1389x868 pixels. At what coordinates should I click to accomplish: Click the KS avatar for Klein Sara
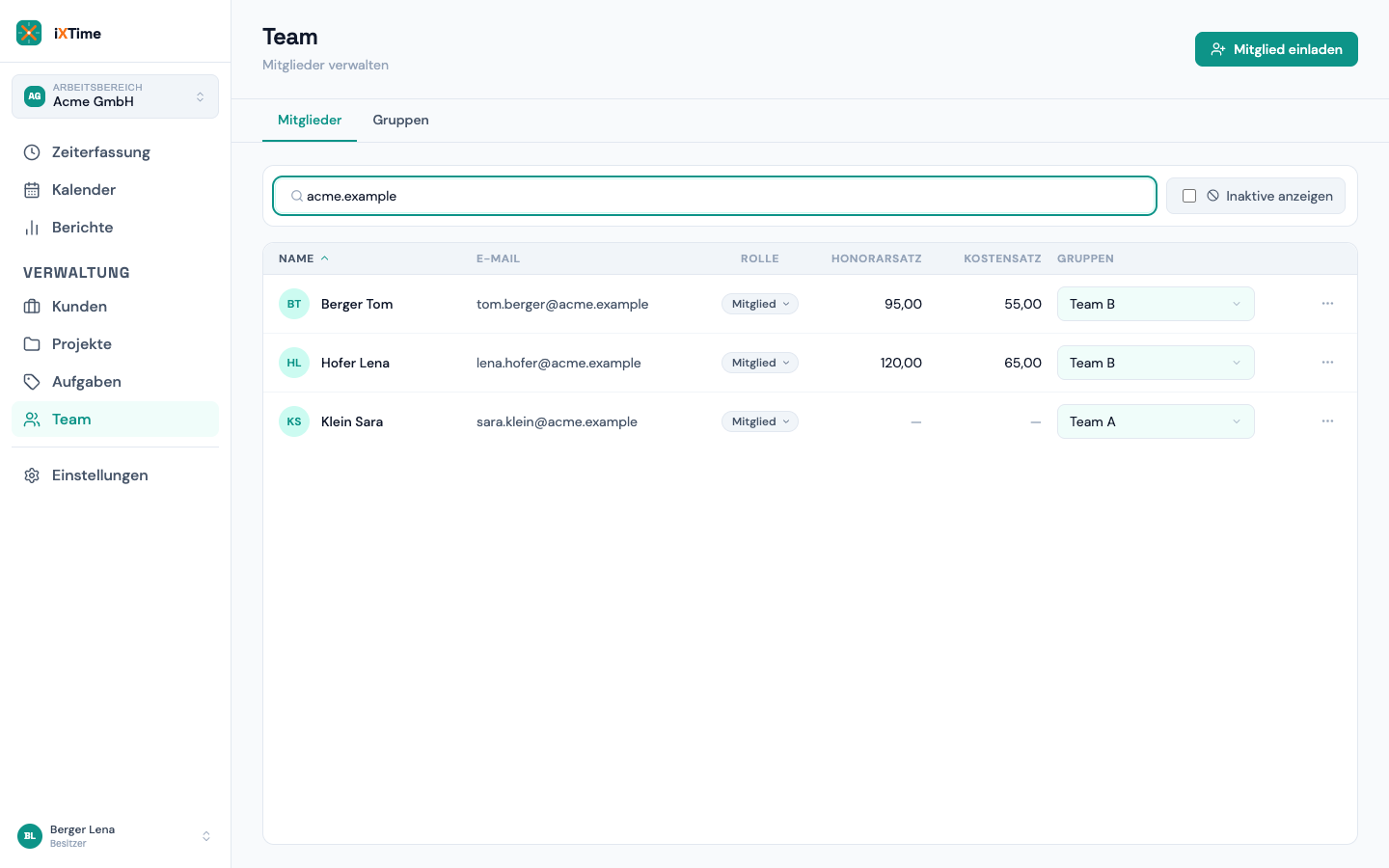coord(294,421)
